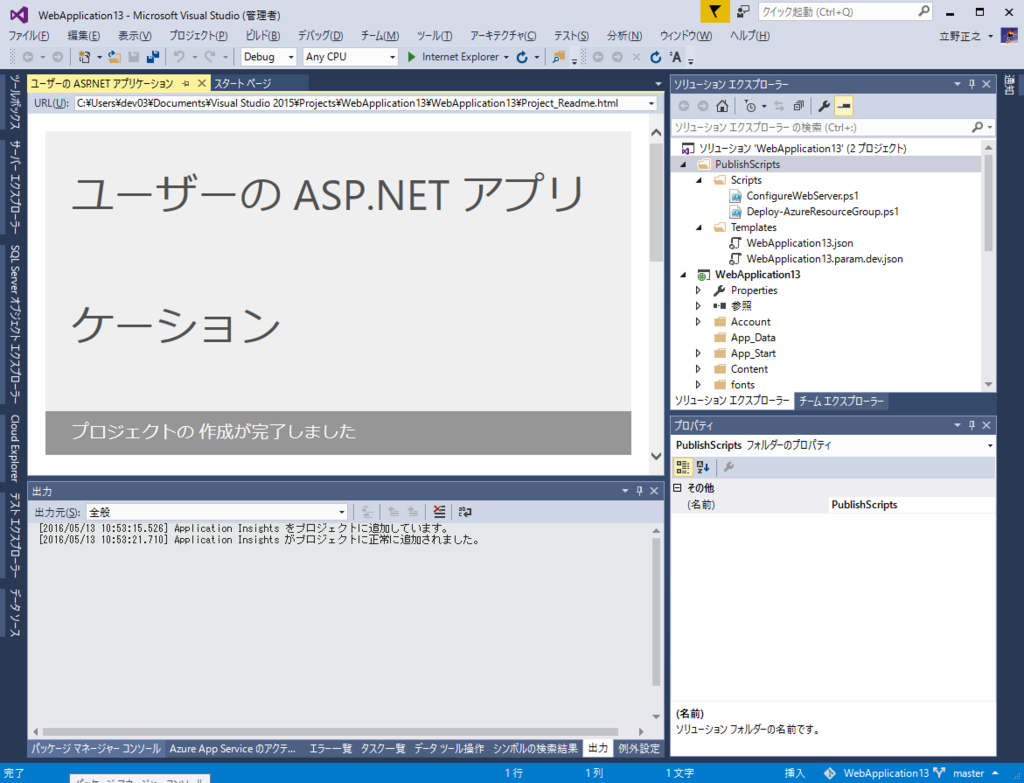Switch to the エラー一覧 tab
1024x783 pixels.
tap(330, 748)
